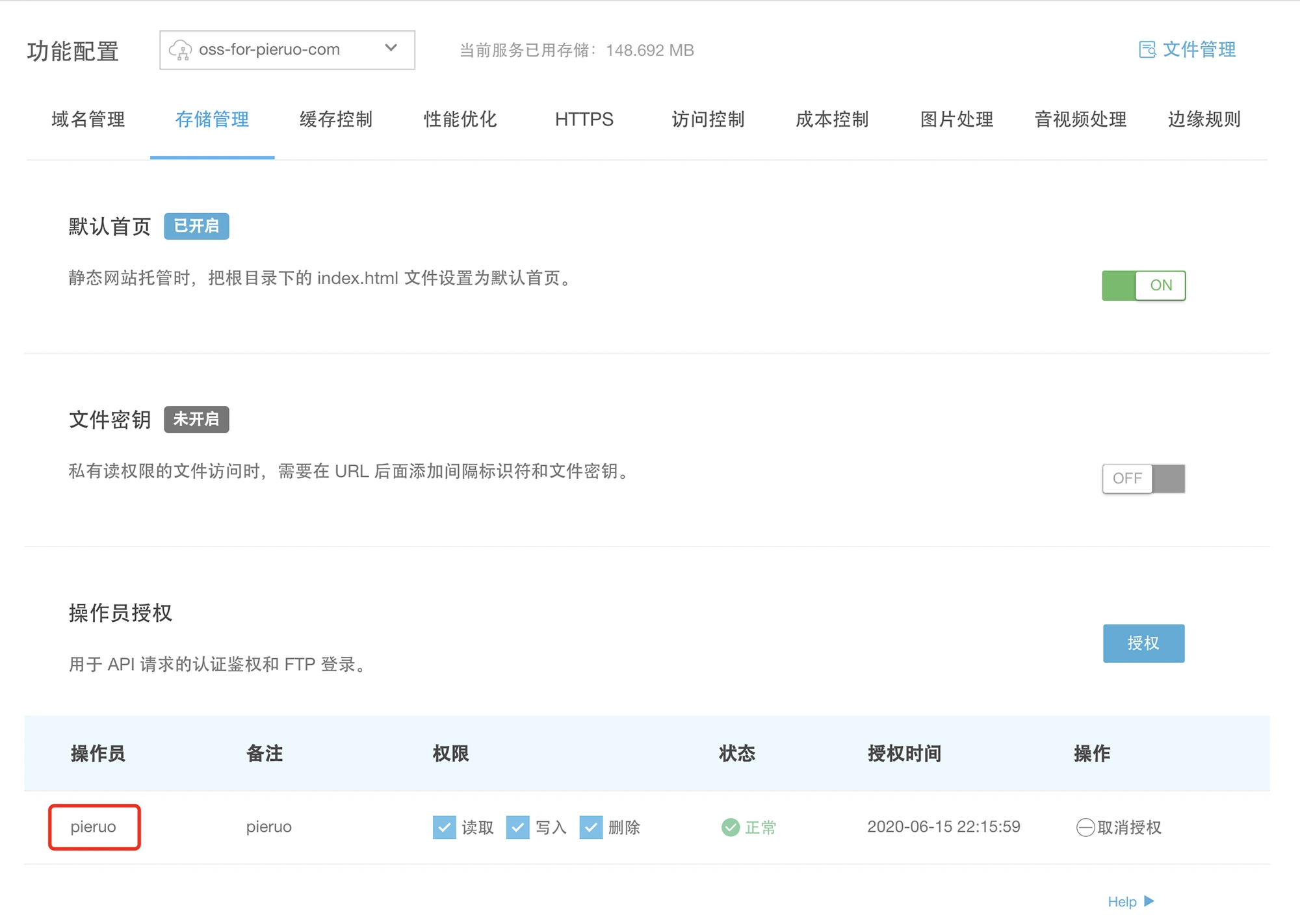Viewport: 1300px width, 924px height.
Task: Switch to the 成本控制 tab
Action: point(833,120)
